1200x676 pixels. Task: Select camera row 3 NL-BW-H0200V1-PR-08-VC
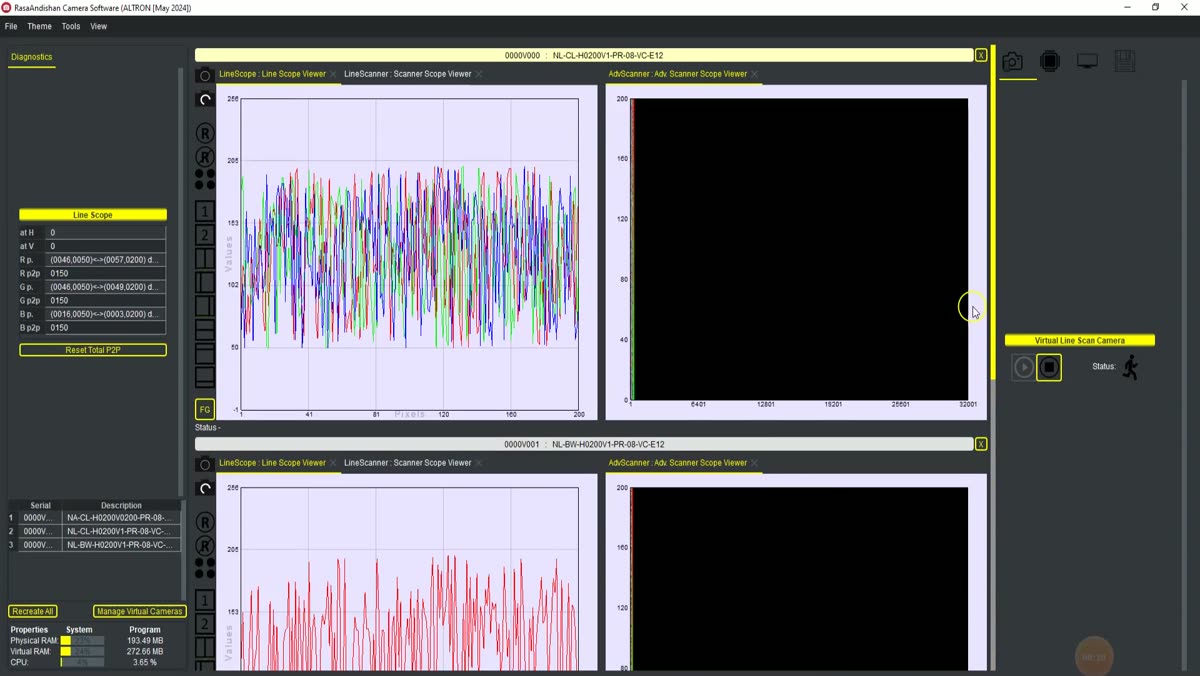[95, 545]
